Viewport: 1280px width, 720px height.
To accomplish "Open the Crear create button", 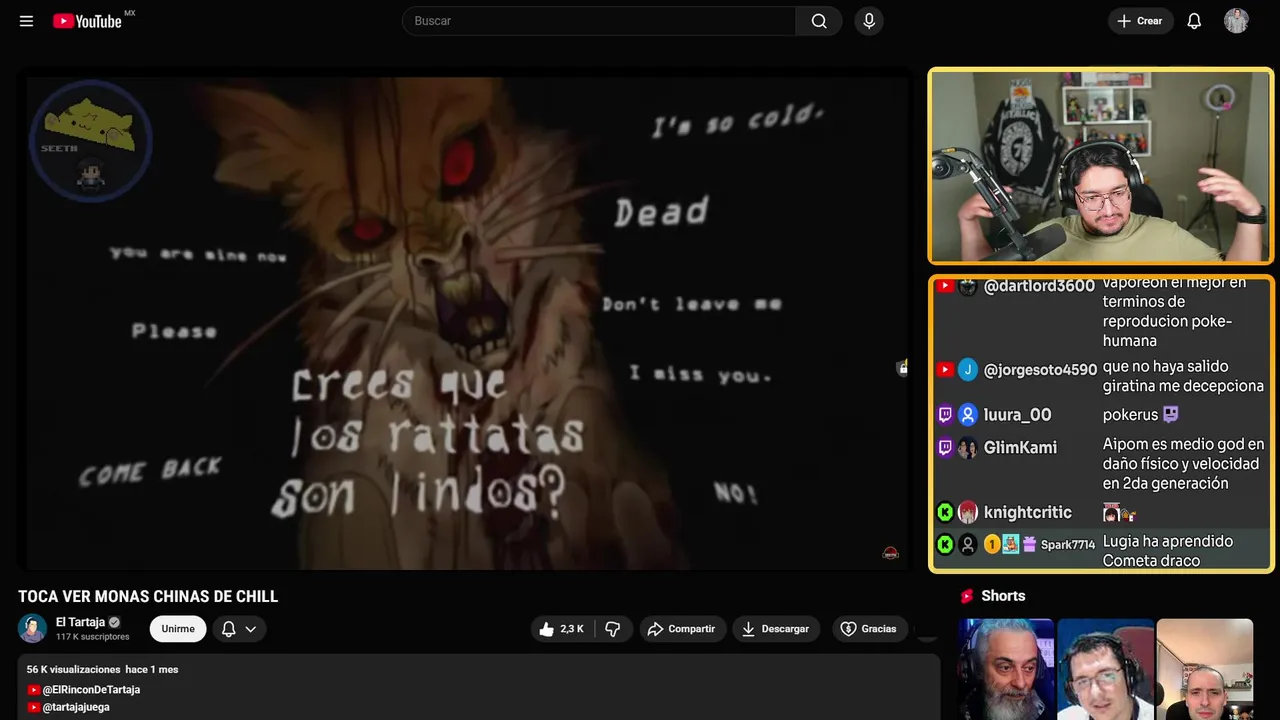I will (x=1140, y=21).
